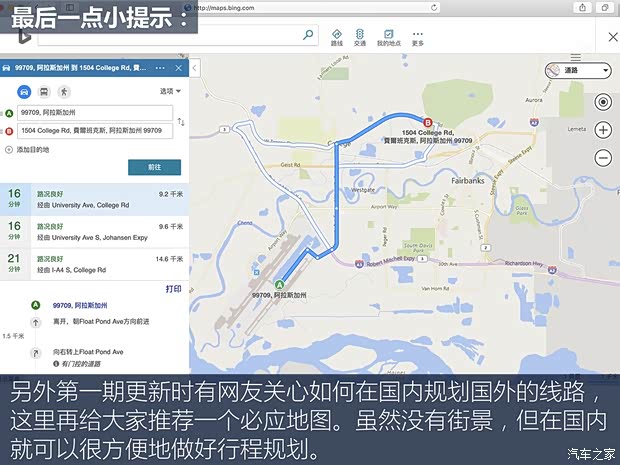Click the hamburger lines above map style
The image size is (620, 465).
click(576, 57)
